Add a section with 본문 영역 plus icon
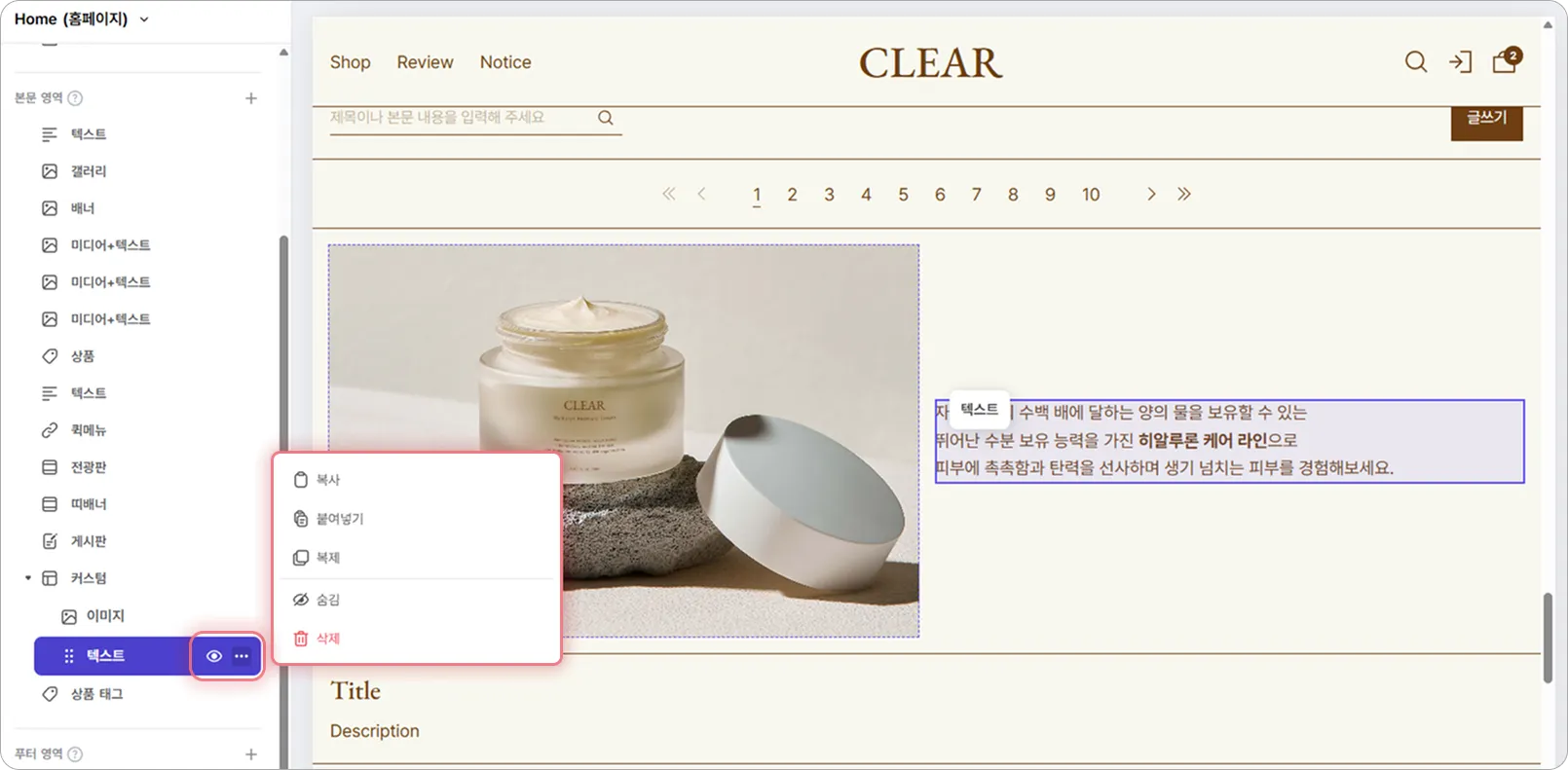Viewport: 1568px width, 770px height. [x=251, y=98]
